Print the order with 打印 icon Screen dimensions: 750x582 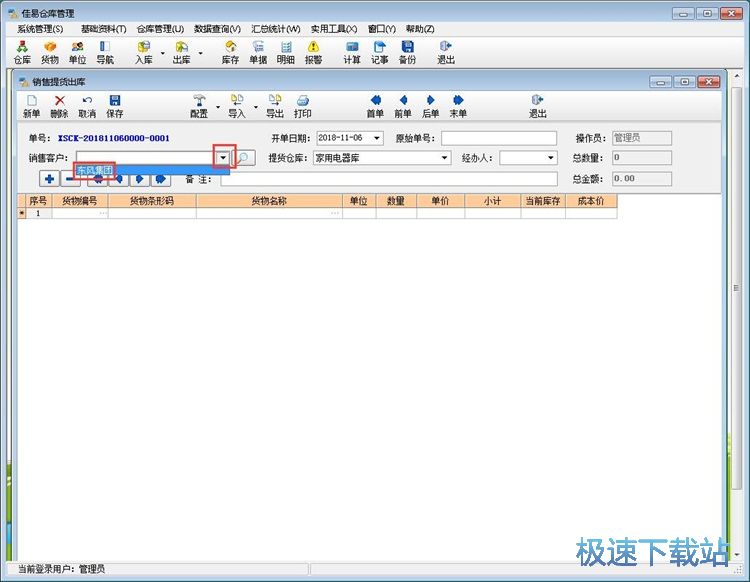[303, 106]
